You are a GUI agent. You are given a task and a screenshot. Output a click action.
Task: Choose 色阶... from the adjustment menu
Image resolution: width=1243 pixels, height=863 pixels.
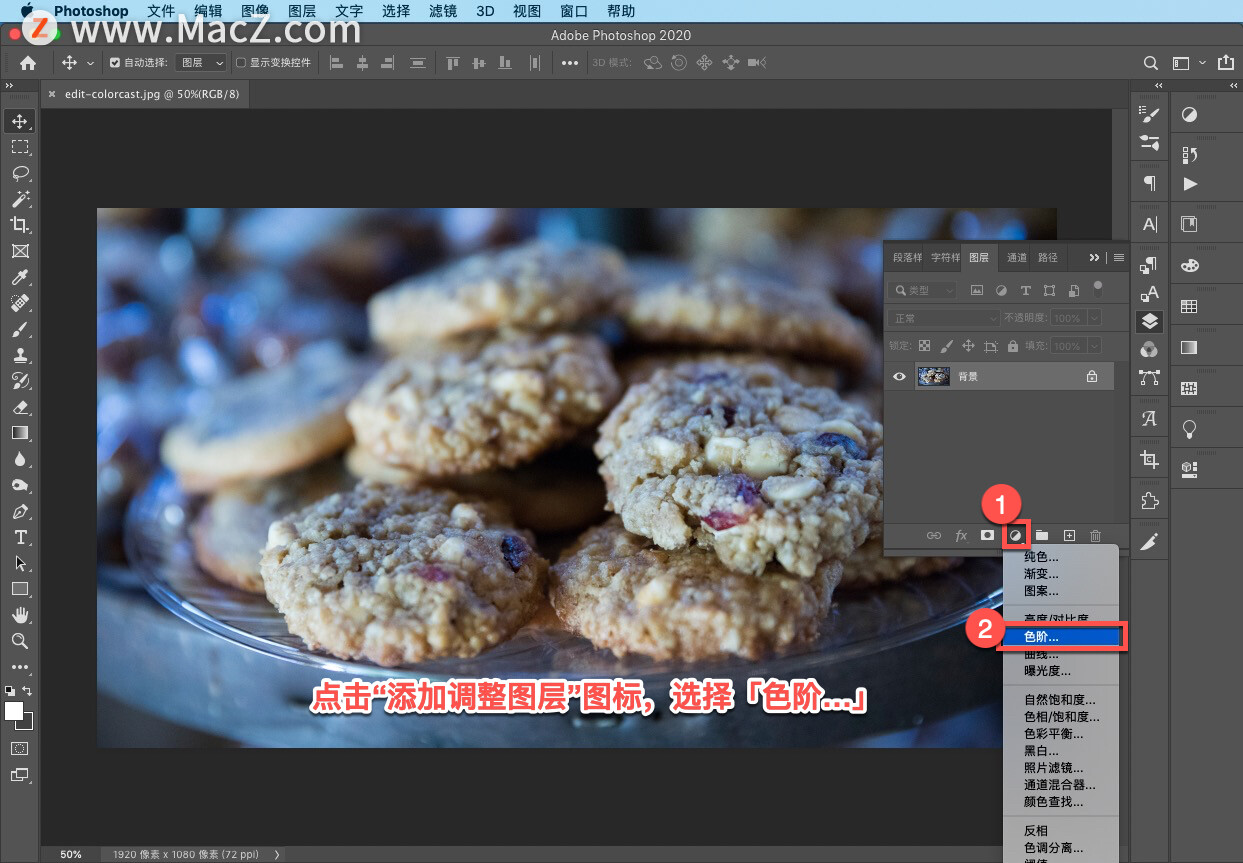coord(1063,636)
